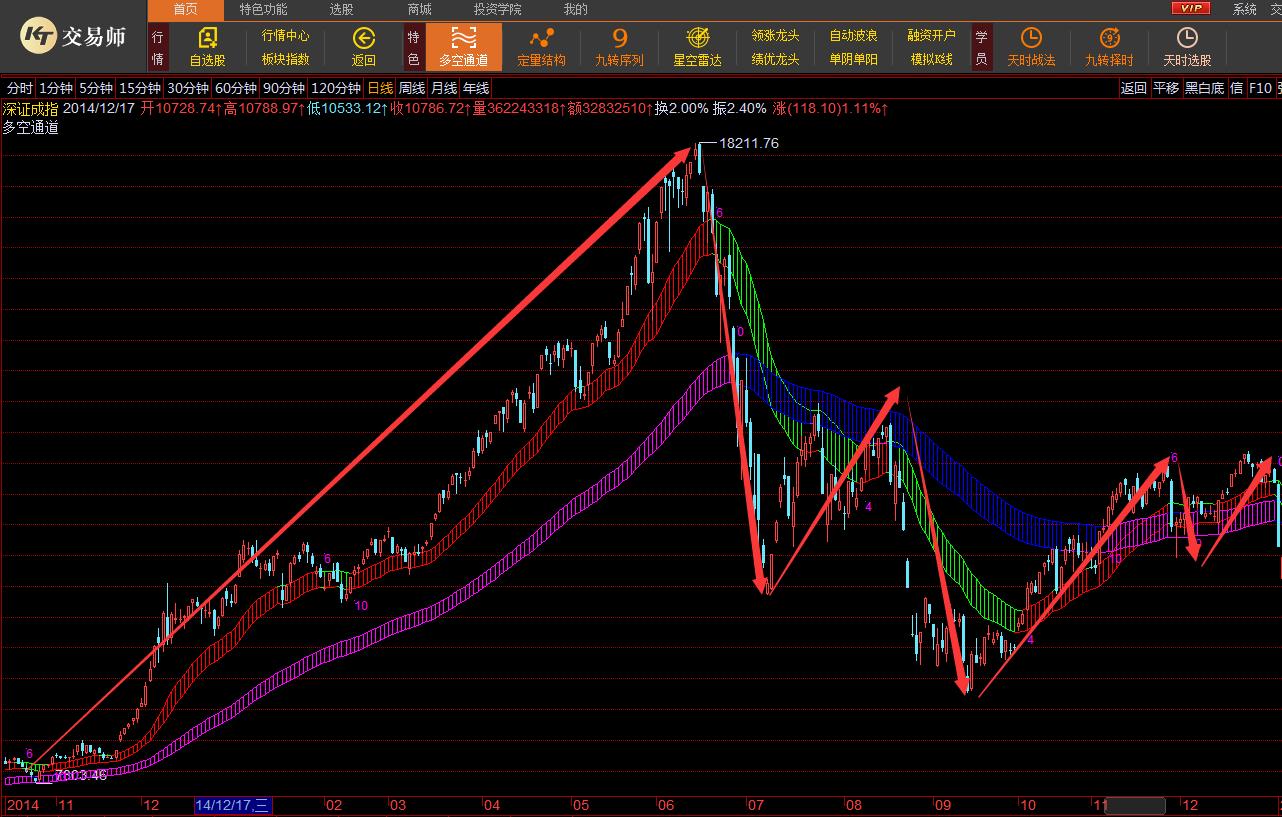Switch chart to 120分钟 period
1282x817 pixels.
coord(336,88)
